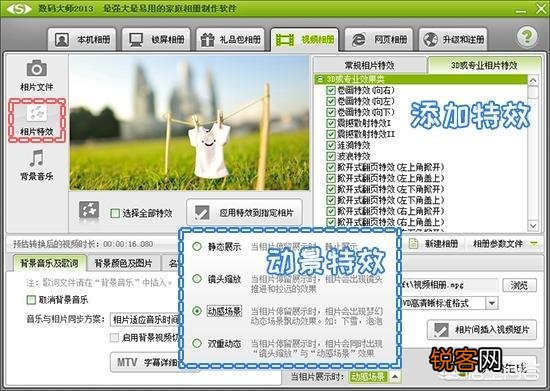The height and width of the screenshot is (391, 550).
Task: Click the 锁屏相册 monitor icon
Action: click(136, 40)
